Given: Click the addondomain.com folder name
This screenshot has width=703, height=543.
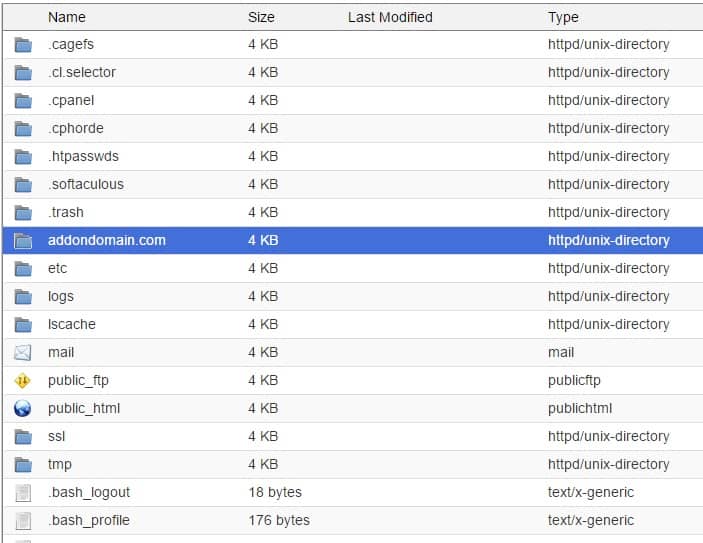Looking at the screenshot, I should pyautogui.click(x=107, y=240).
